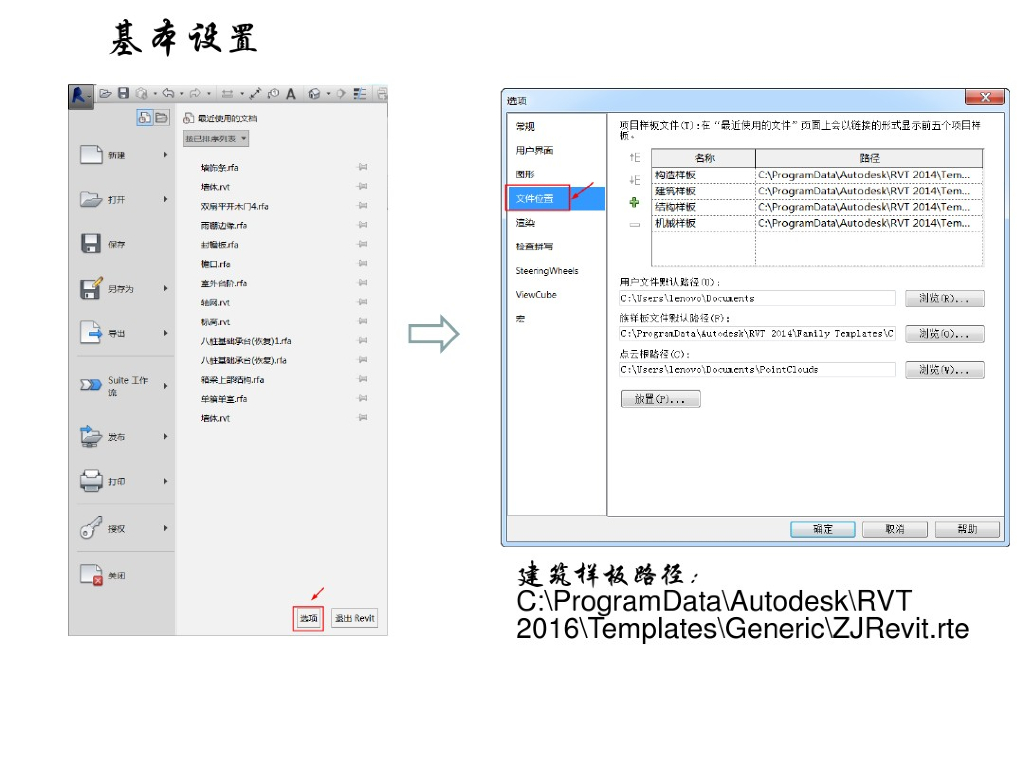Expand the 新建 submenu arrow
Viewport: 1024px width, 768px height.
pos(165,155)
